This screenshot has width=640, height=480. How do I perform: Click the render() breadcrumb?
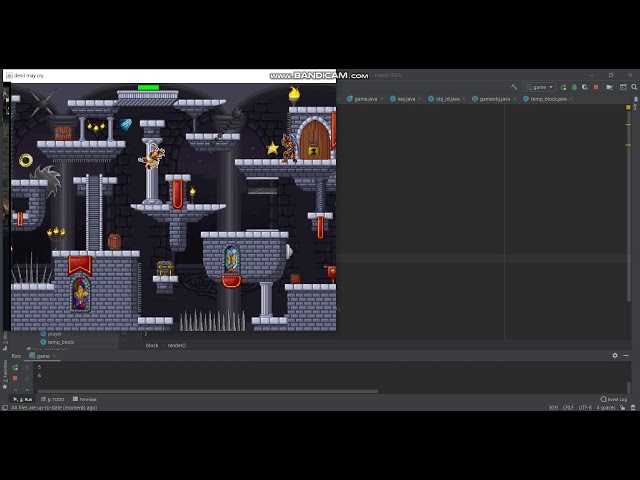coord(176,345)
